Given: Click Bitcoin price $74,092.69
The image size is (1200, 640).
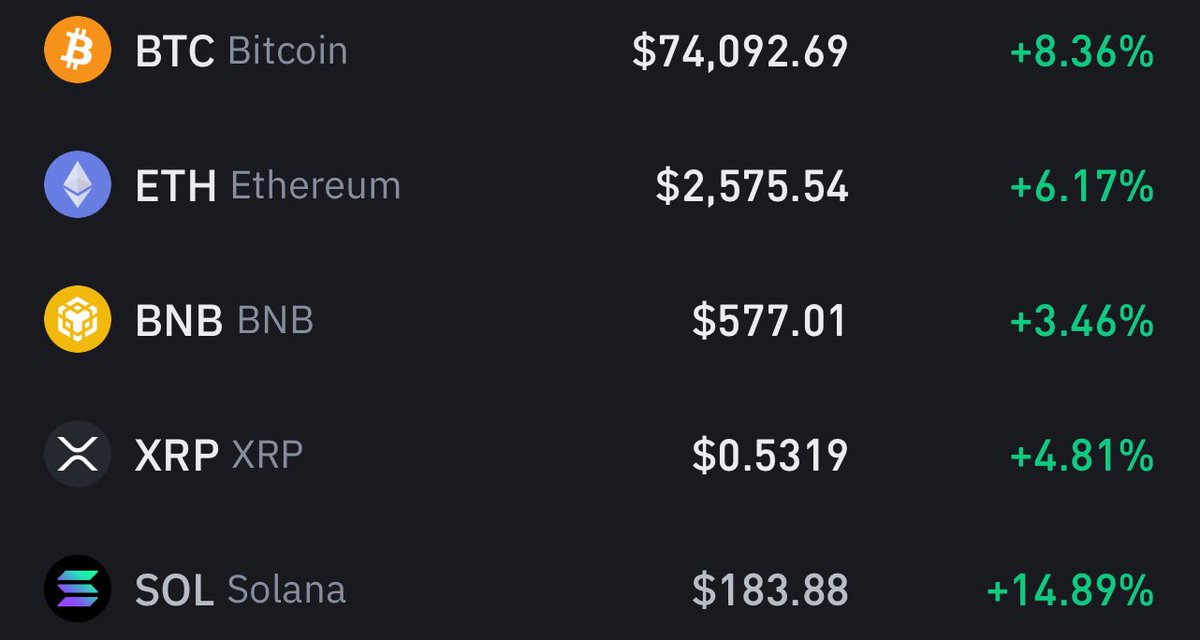Looking at the screenshot, I should point(740,53).
